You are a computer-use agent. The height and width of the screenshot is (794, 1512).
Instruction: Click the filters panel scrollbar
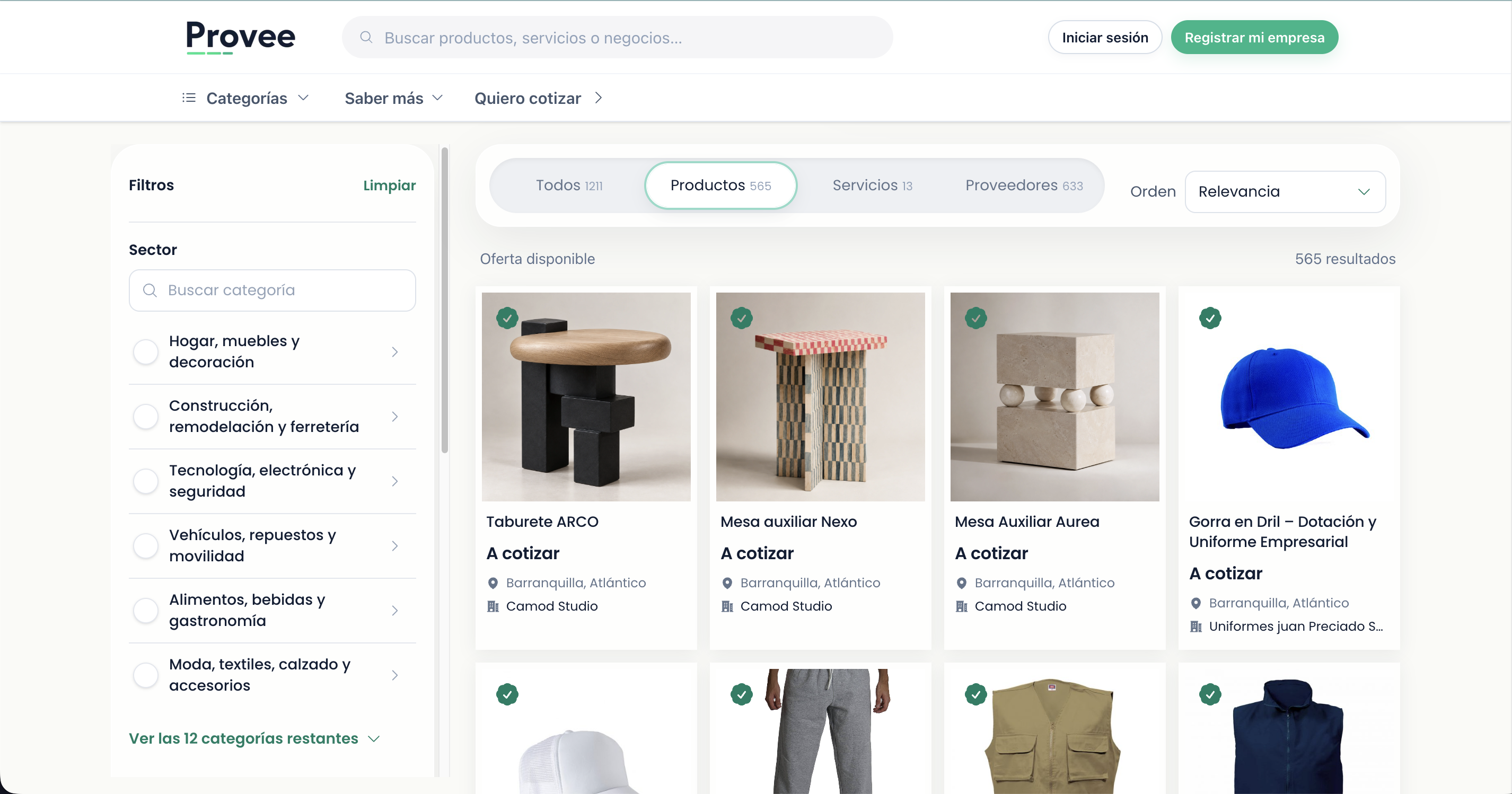[x=444, y=299]
